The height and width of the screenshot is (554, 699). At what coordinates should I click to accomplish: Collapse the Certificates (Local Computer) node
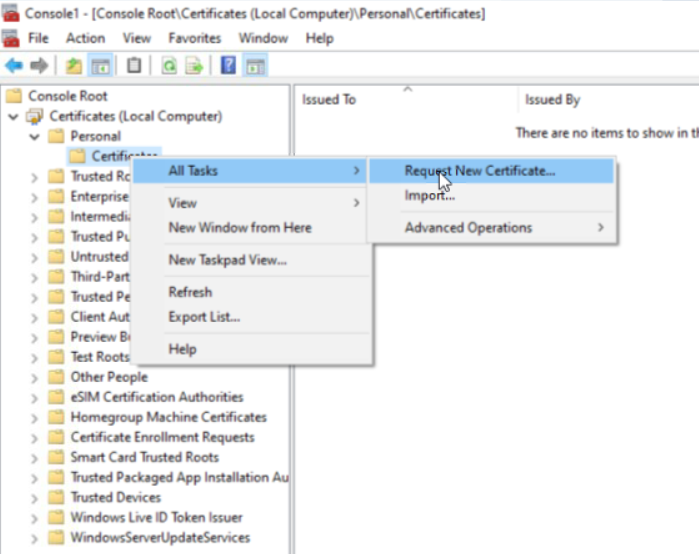click(13, 117)
